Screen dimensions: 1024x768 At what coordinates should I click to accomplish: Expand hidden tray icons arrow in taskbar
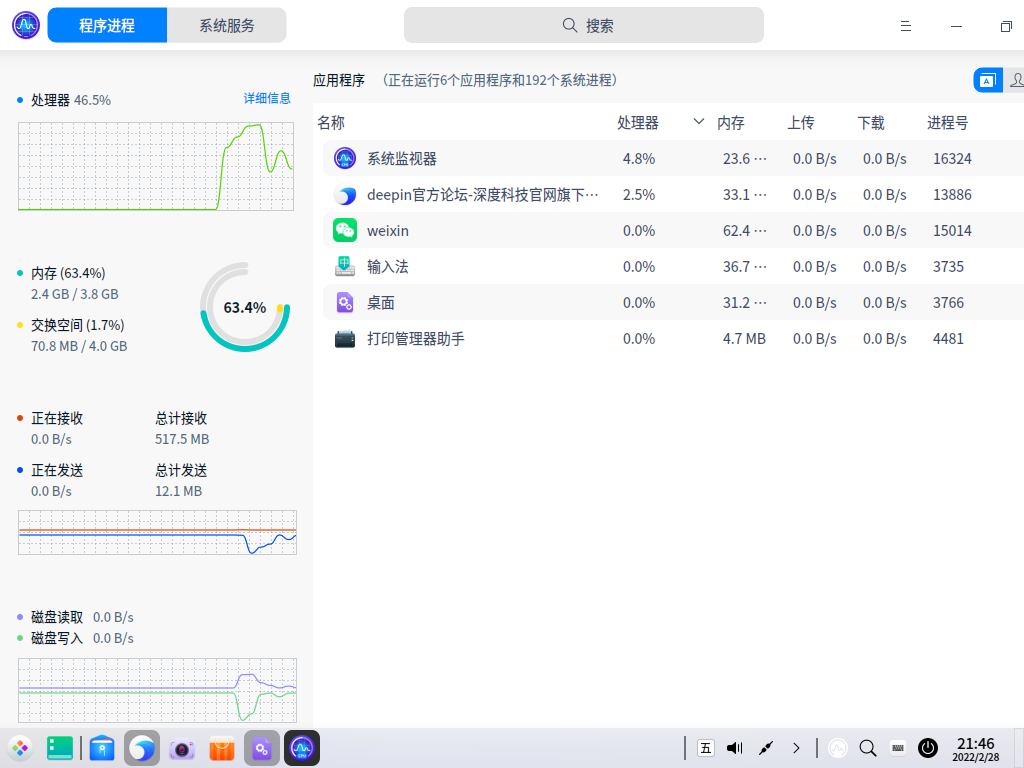[x=796, y=748]
